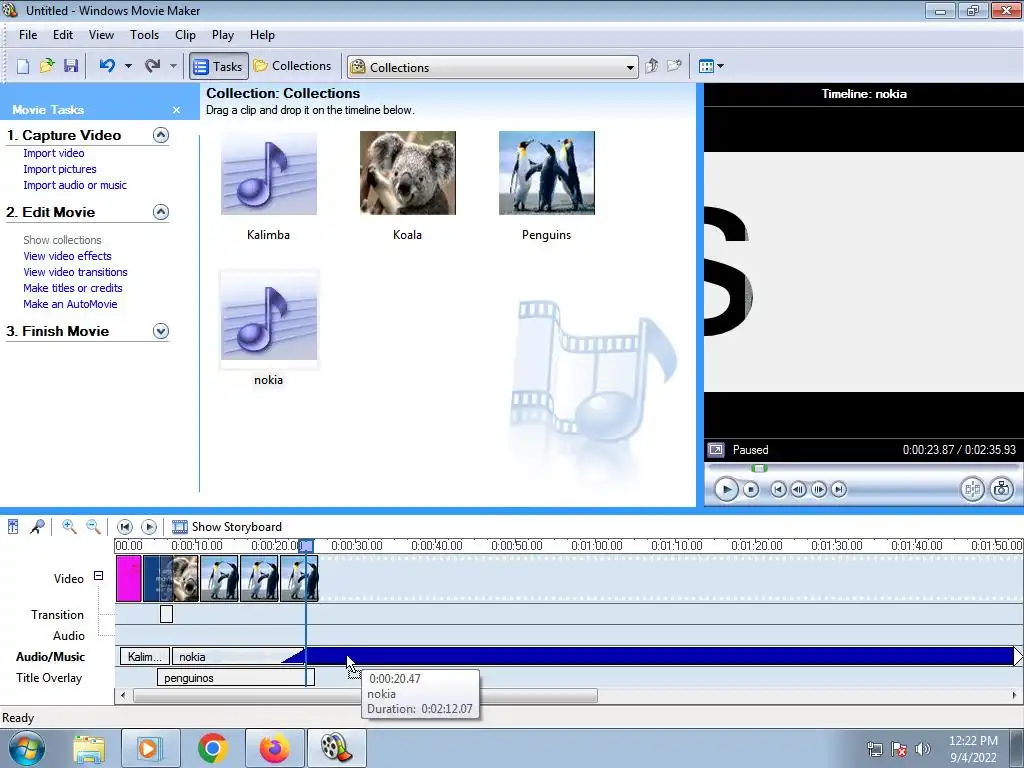The height and width of the screenshot is (768, 1024).
Task: Open the Clip menu
Action: coord(185,35)
